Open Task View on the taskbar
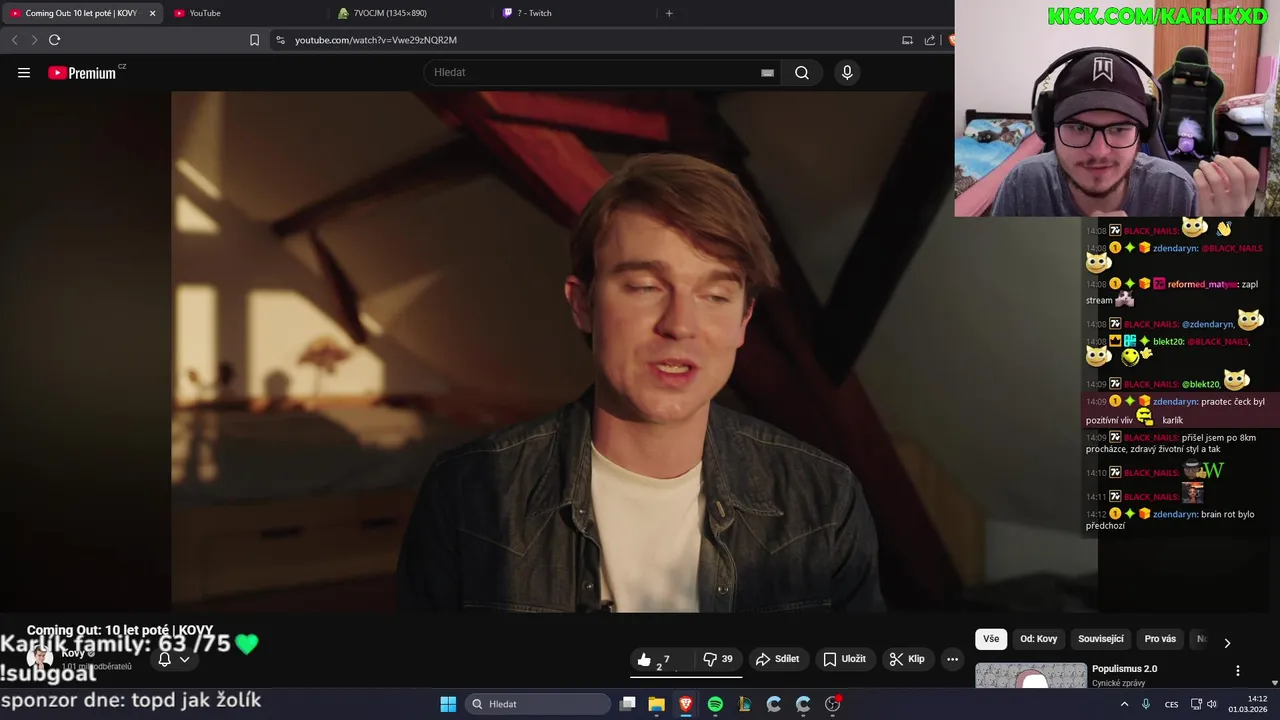Image resolution: width=1280 pixels, height=720 pixels. coord(627,704)
